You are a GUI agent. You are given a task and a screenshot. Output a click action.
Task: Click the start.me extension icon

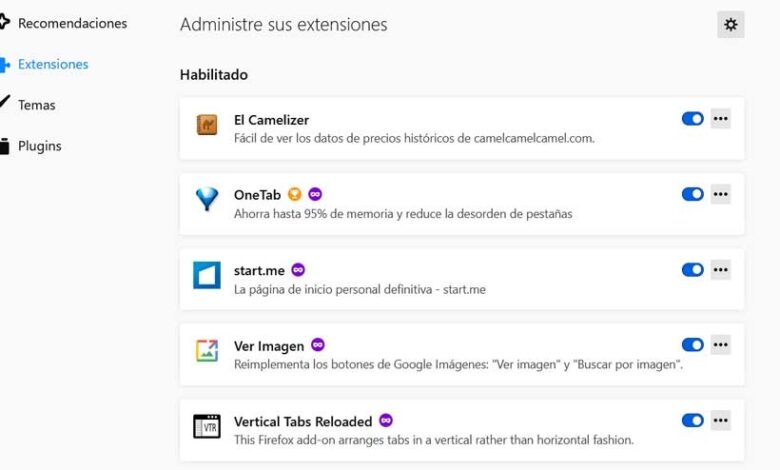207,276
